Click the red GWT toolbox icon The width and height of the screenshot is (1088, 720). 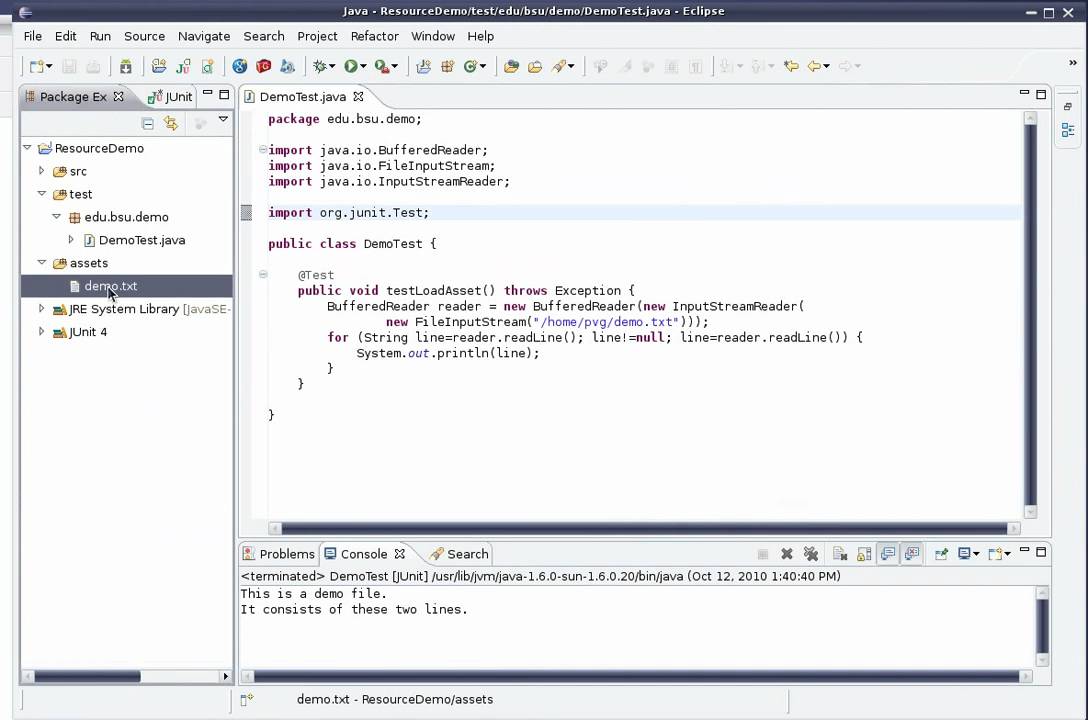(264, 66)
